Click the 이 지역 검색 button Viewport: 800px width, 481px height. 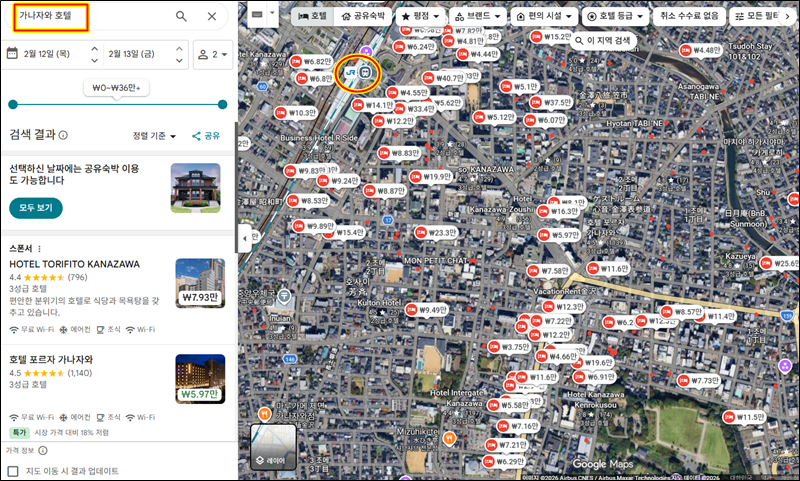(x=603, y=40)
